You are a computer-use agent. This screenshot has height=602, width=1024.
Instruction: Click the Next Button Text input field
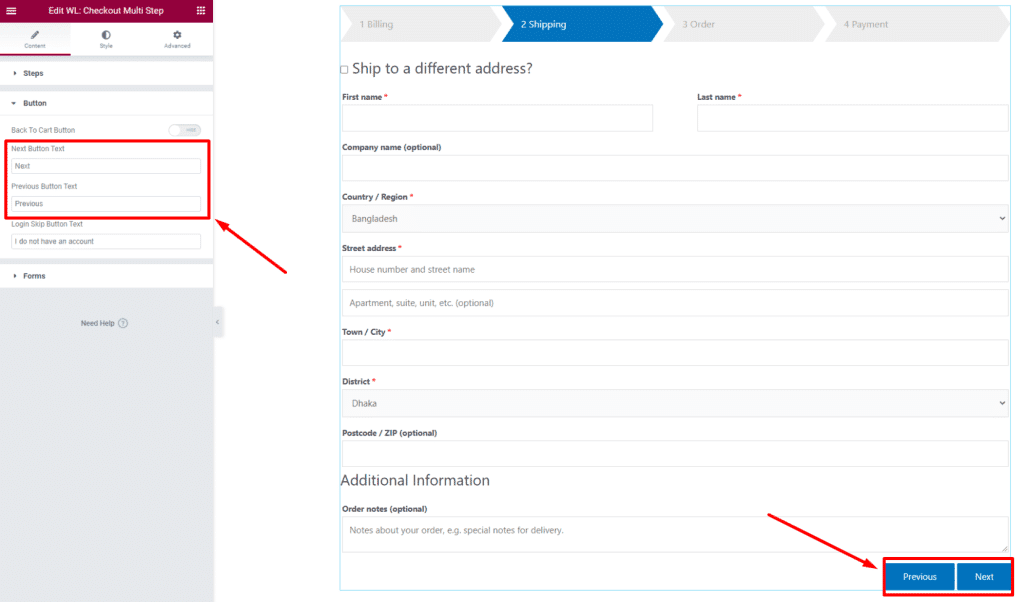click(x=106, y=166)
